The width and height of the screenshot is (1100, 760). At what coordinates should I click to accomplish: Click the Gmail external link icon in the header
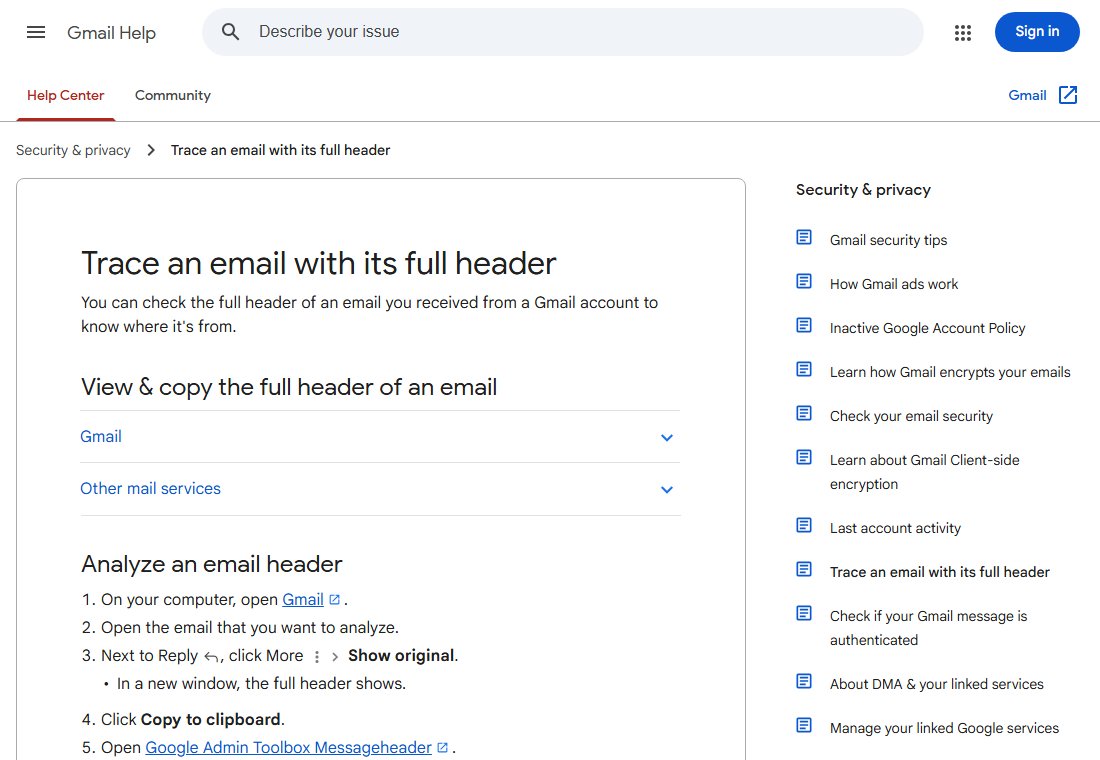1068,95
